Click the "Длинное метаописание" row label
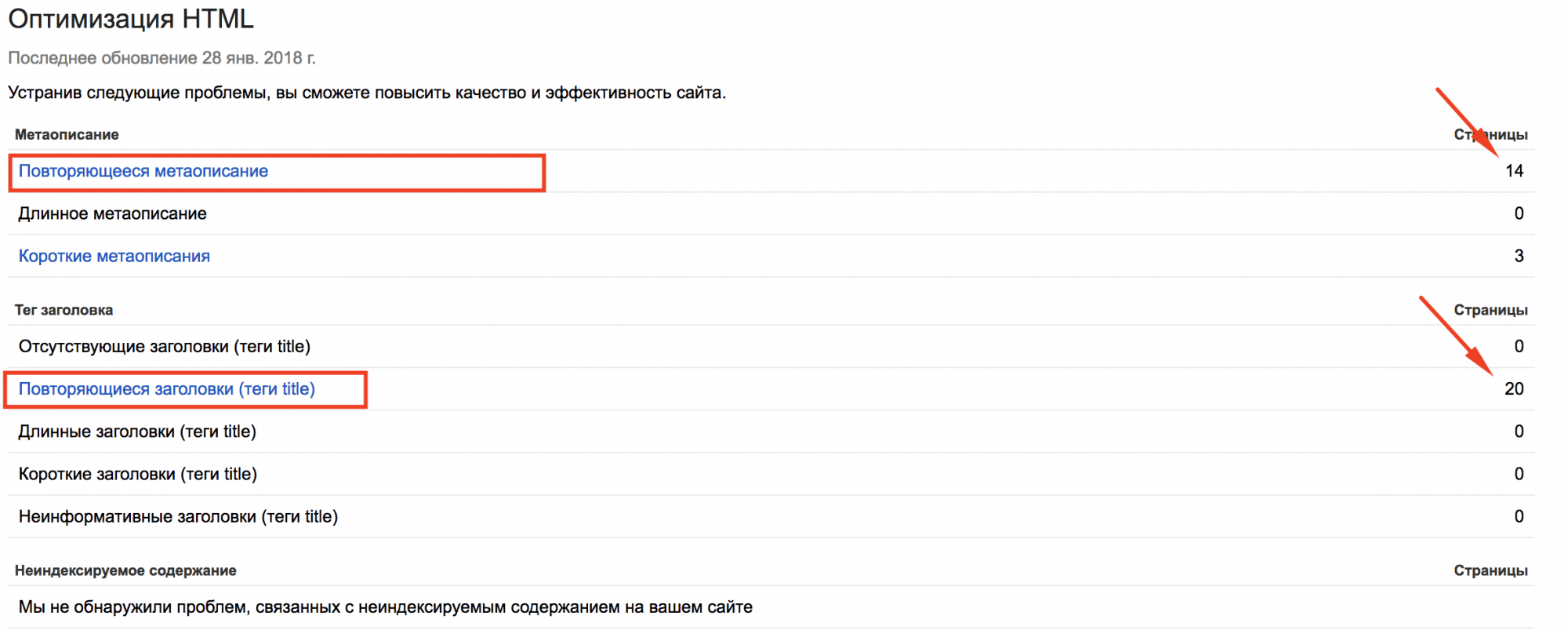Screen dimensions: 1568x630 113,213
